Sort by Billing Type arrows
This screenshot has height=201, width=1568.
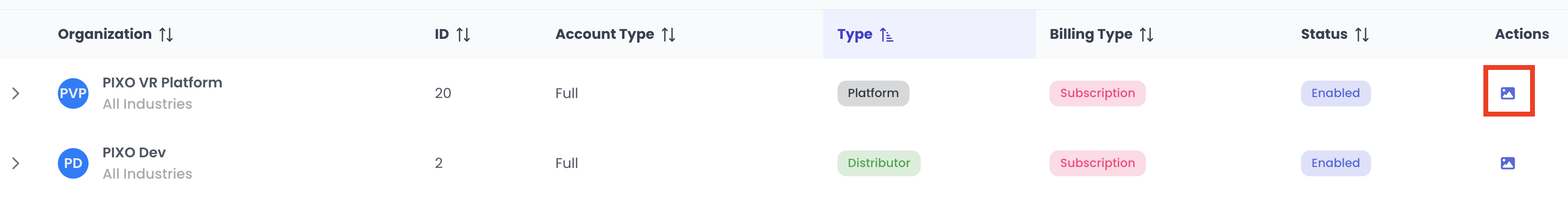(1147, 34)
